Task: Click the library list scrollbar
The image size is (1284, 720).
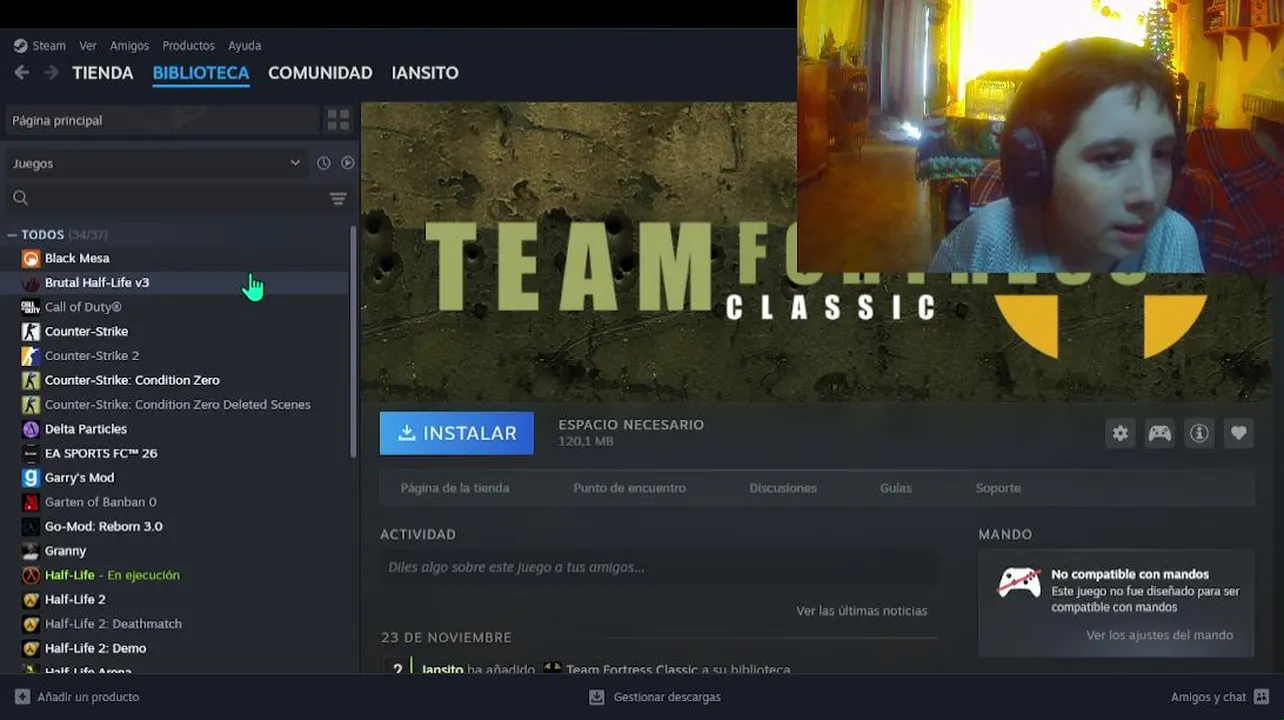Action: 353,342
